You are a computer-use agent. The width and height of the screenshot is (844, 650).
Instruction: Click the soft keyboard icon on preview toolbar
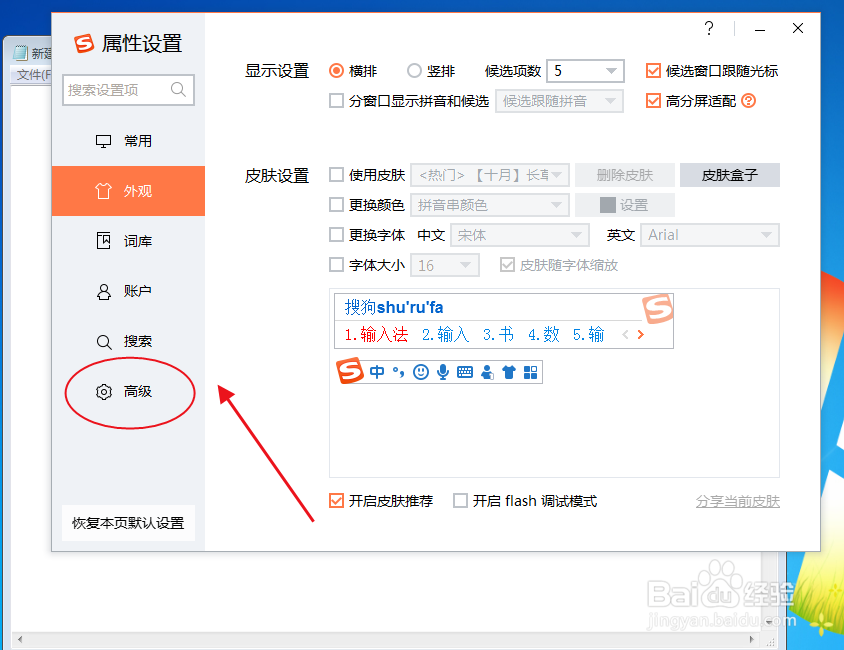465,372
